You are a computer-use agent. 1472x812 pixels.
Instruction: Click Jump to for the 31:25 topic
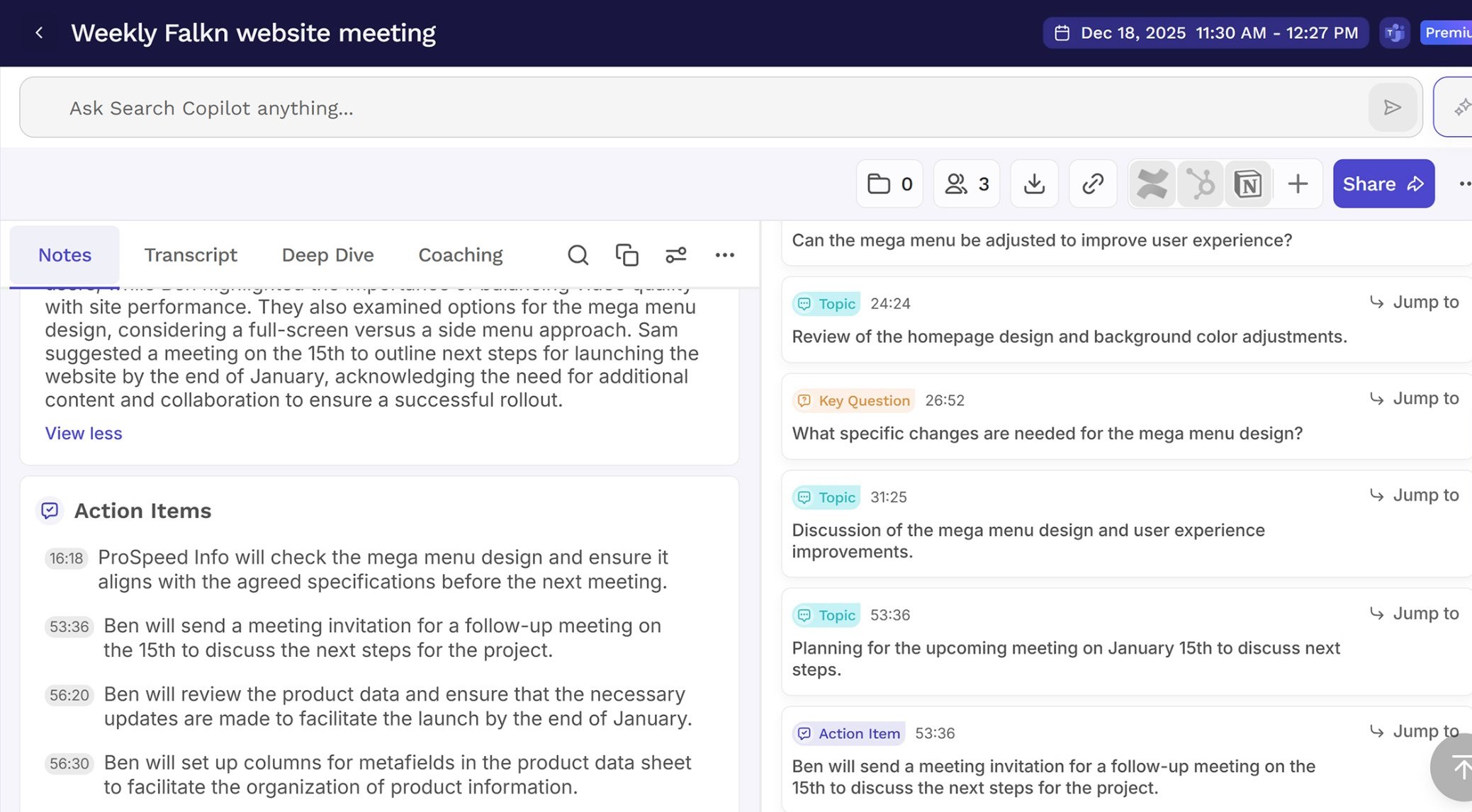click(x=1415, y=495)
